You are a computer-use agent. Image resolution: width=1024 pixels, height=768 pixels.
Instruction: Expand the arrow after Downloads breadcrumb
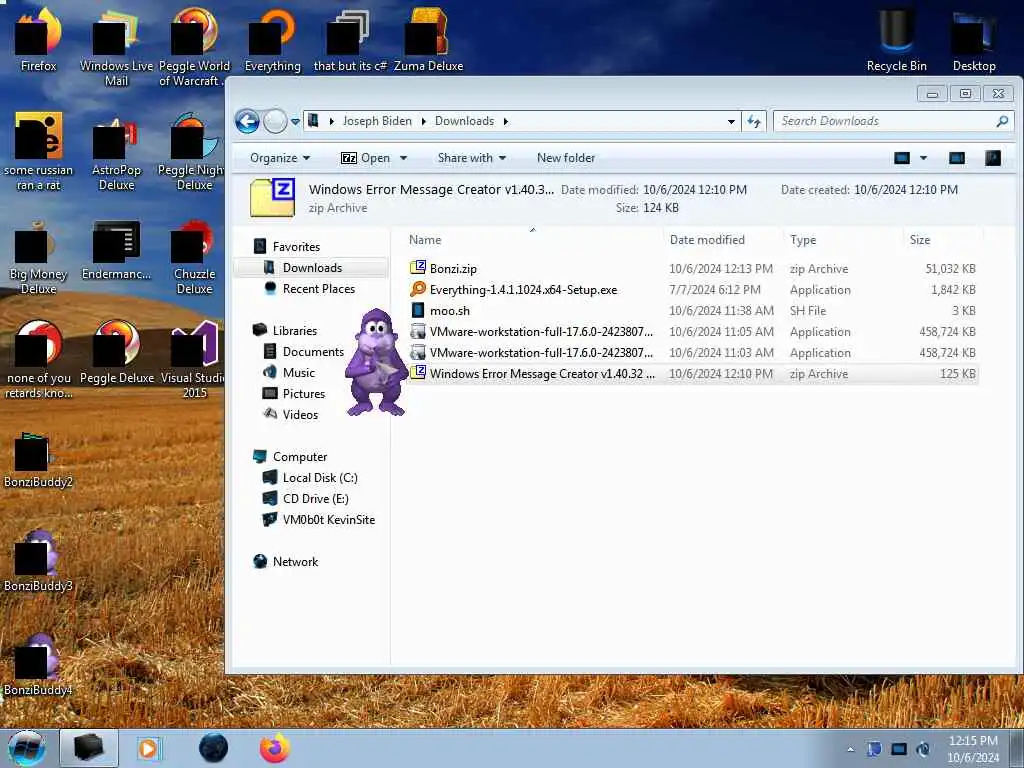(505, 121)
